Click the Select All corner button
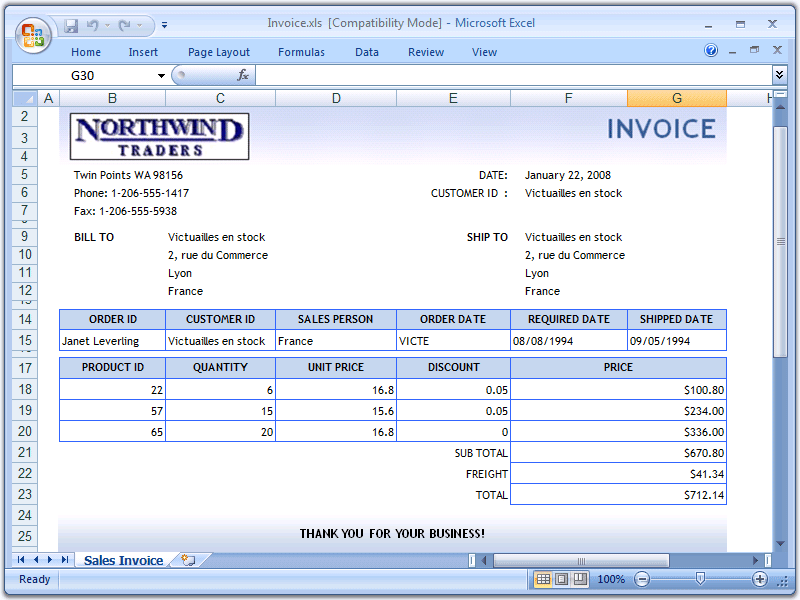Screen dimensions: 800x600 pos(24,98)
